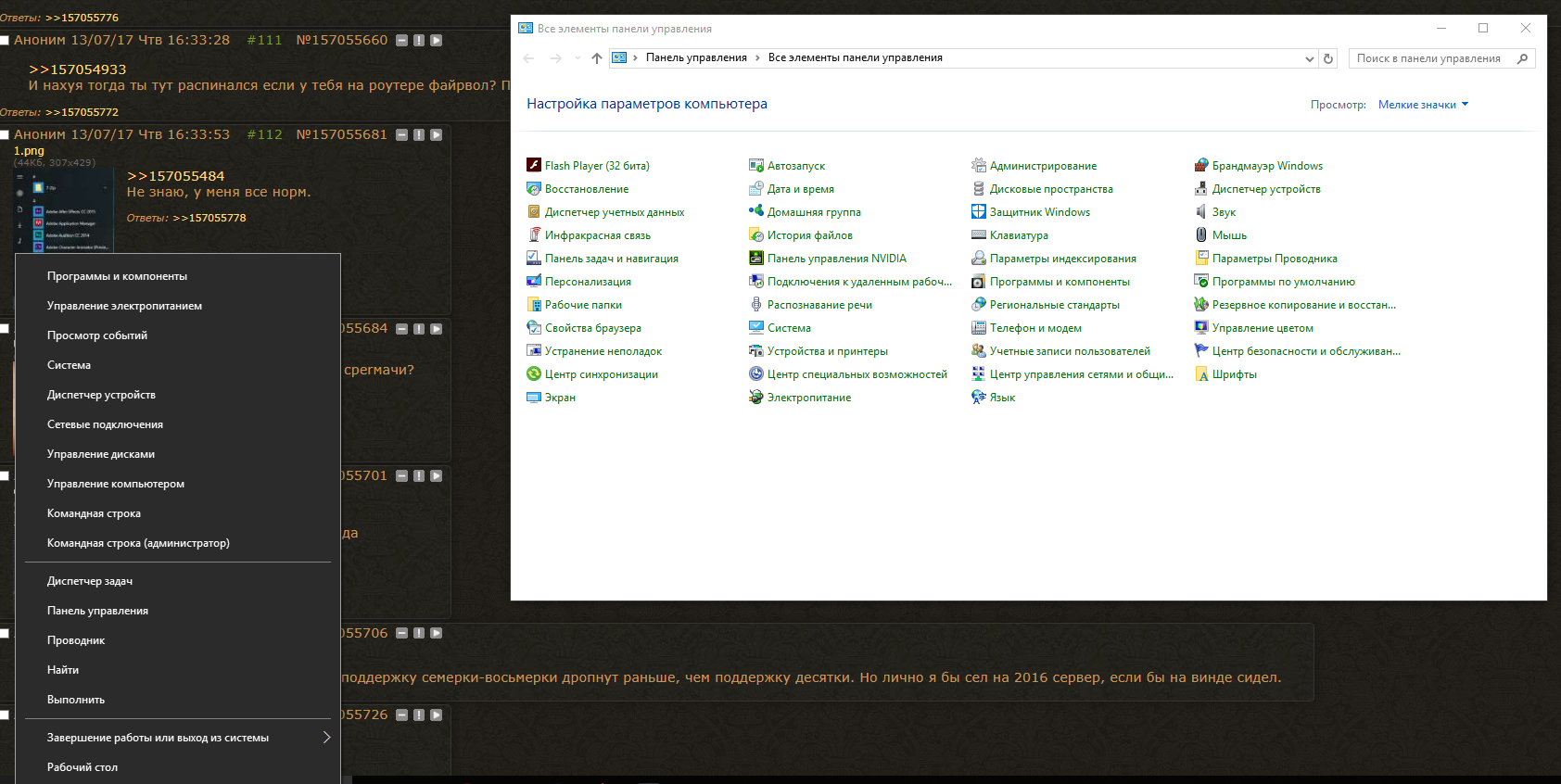Click Региональные стандарты globe icon
1561x784 pixels.
coord(979,305)
